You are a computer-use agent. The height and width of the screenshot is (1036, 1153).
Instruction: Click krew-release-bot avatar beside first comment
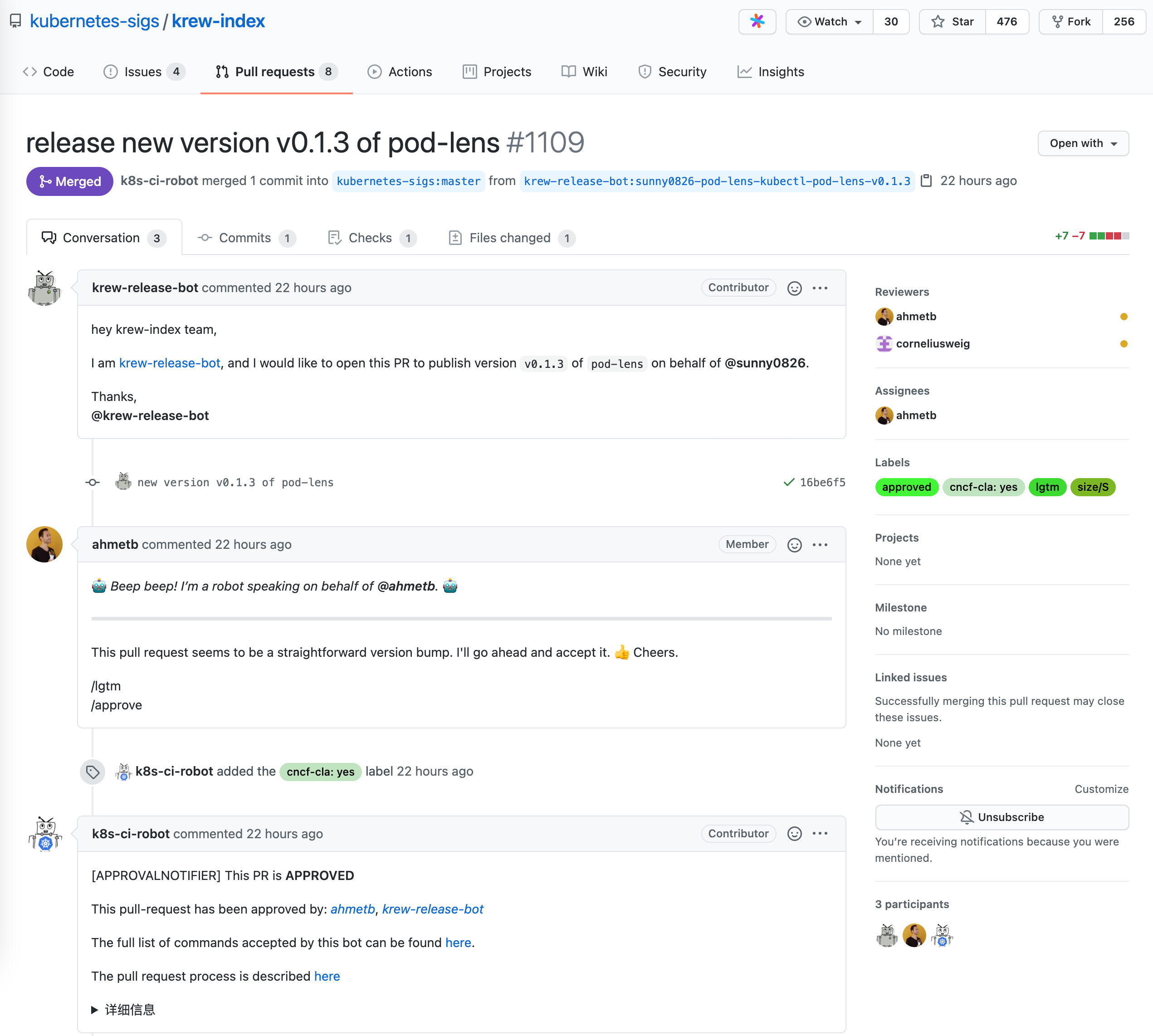tap(44, 288)
